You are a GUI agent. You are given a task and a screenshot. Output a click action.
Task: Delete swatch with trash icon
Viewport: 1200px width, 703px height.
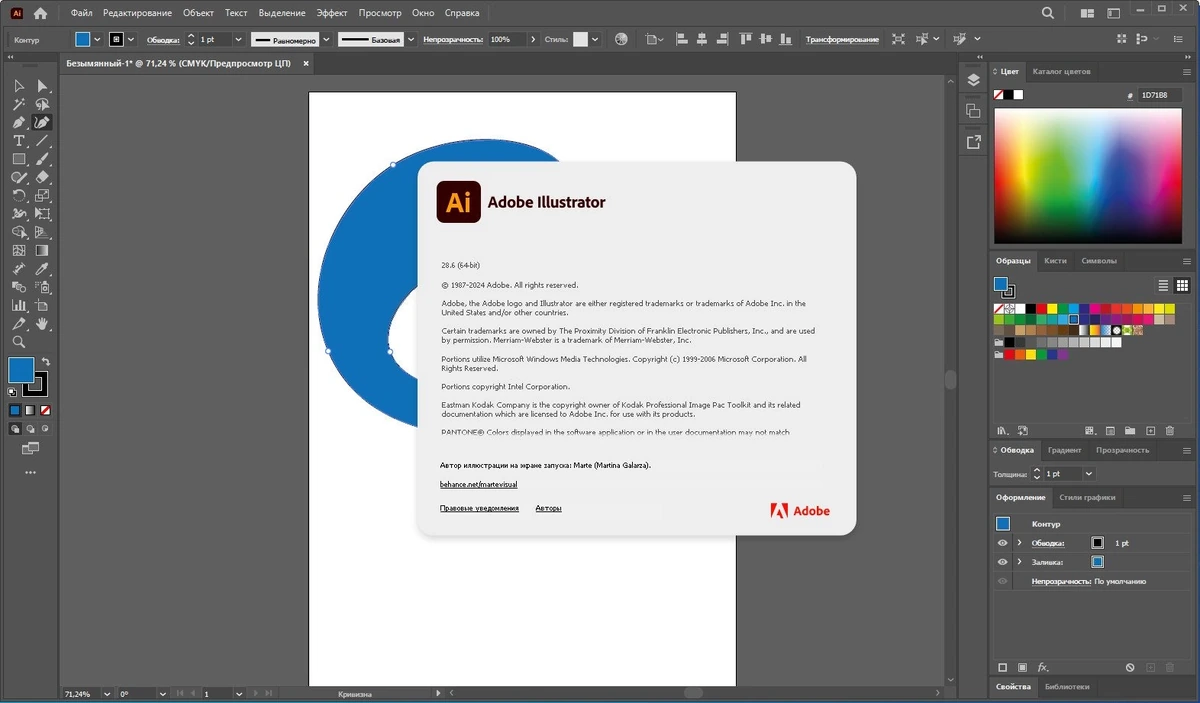click(1168, 431)
